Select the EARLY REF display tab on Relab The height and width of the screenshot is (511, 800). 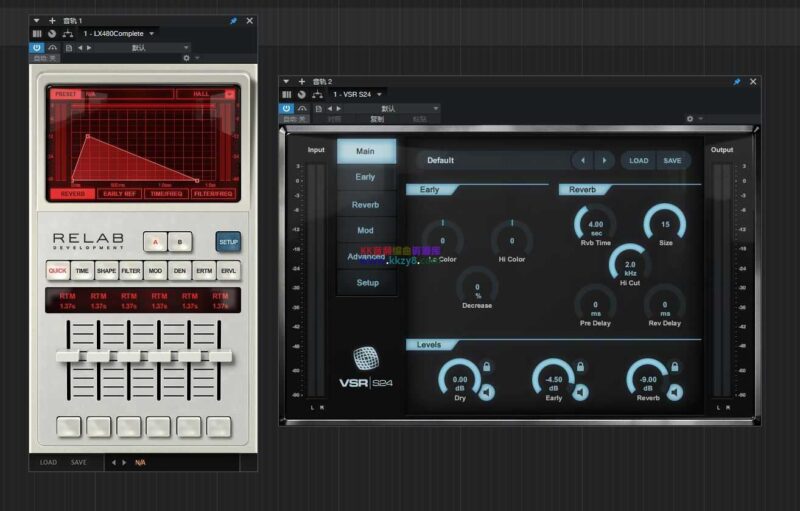pyautogui.click(x=120, y=194)
